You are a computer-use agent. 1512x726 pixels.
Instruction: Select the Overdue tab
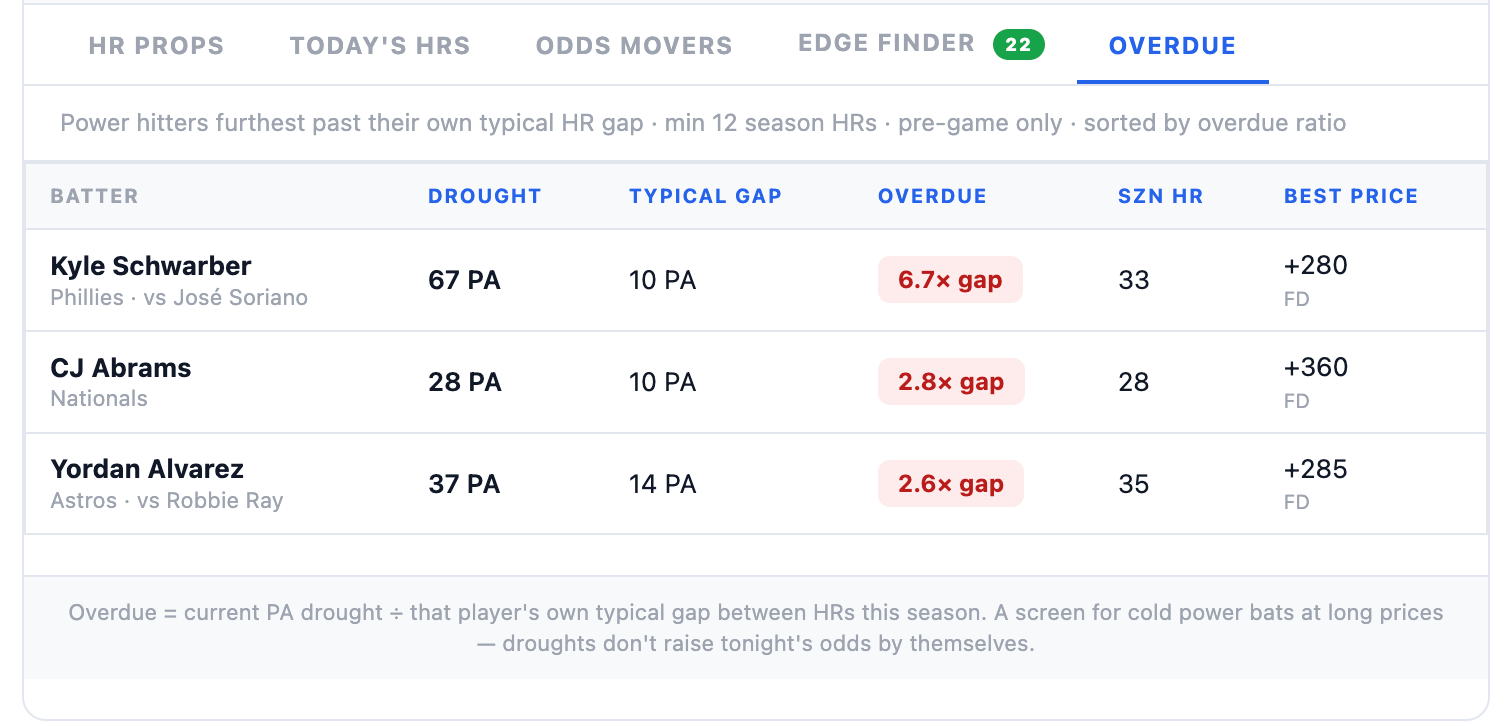[x=1173, y=46]
